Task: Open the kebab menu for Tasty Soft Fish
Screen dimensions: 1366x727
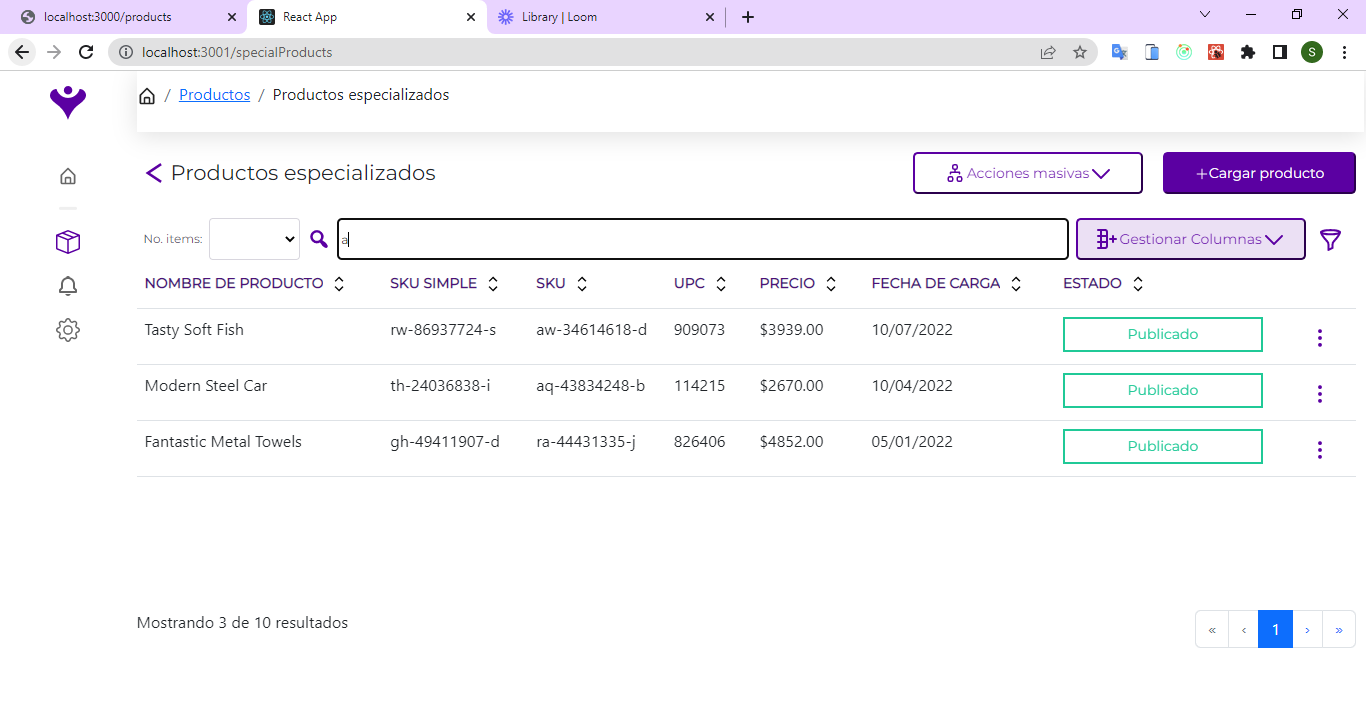Action: 1320,337
